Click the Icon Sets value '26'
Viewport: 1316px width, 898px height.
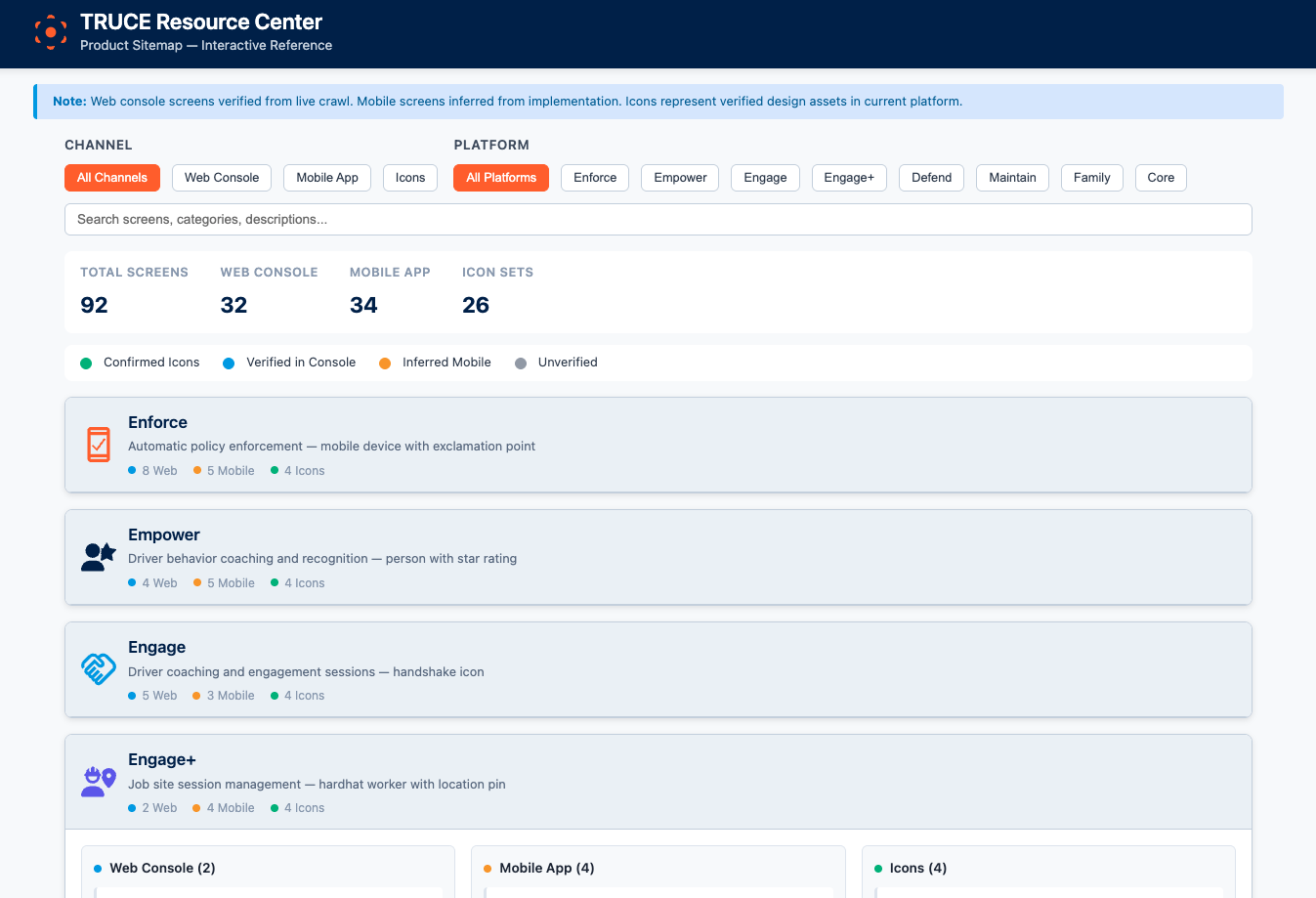coord(476,305)
